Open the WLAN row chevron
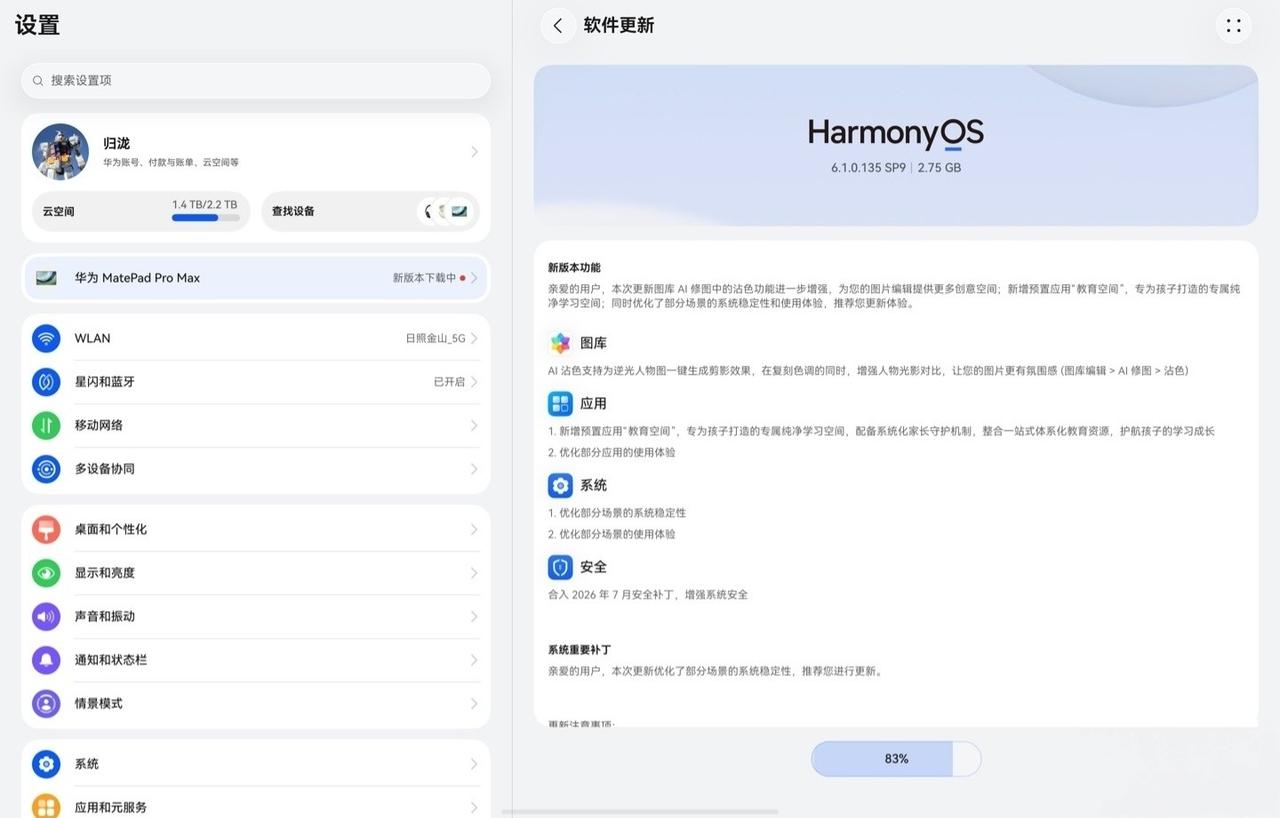 click(474, 338)
